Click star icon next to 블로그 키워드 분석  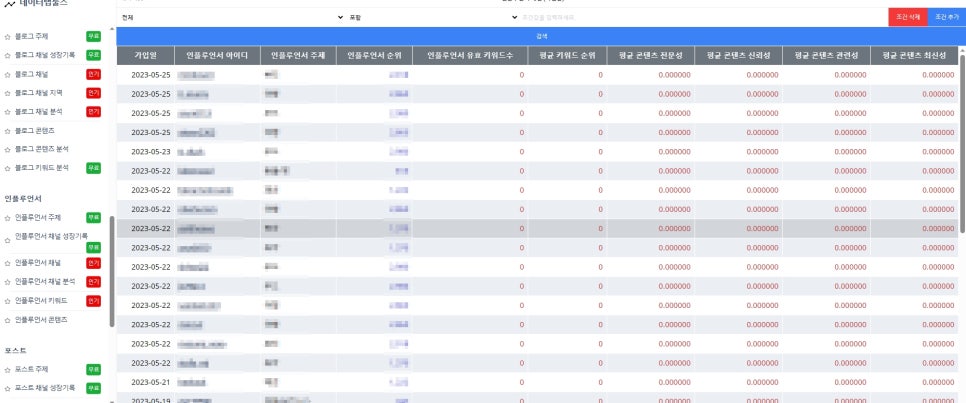tap(8, 168)
